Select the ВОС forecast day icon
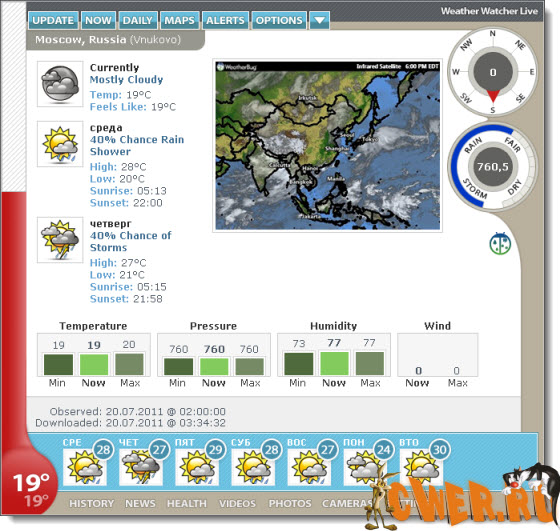This screenshot has width=560, height=531. [x=309, y=467]
